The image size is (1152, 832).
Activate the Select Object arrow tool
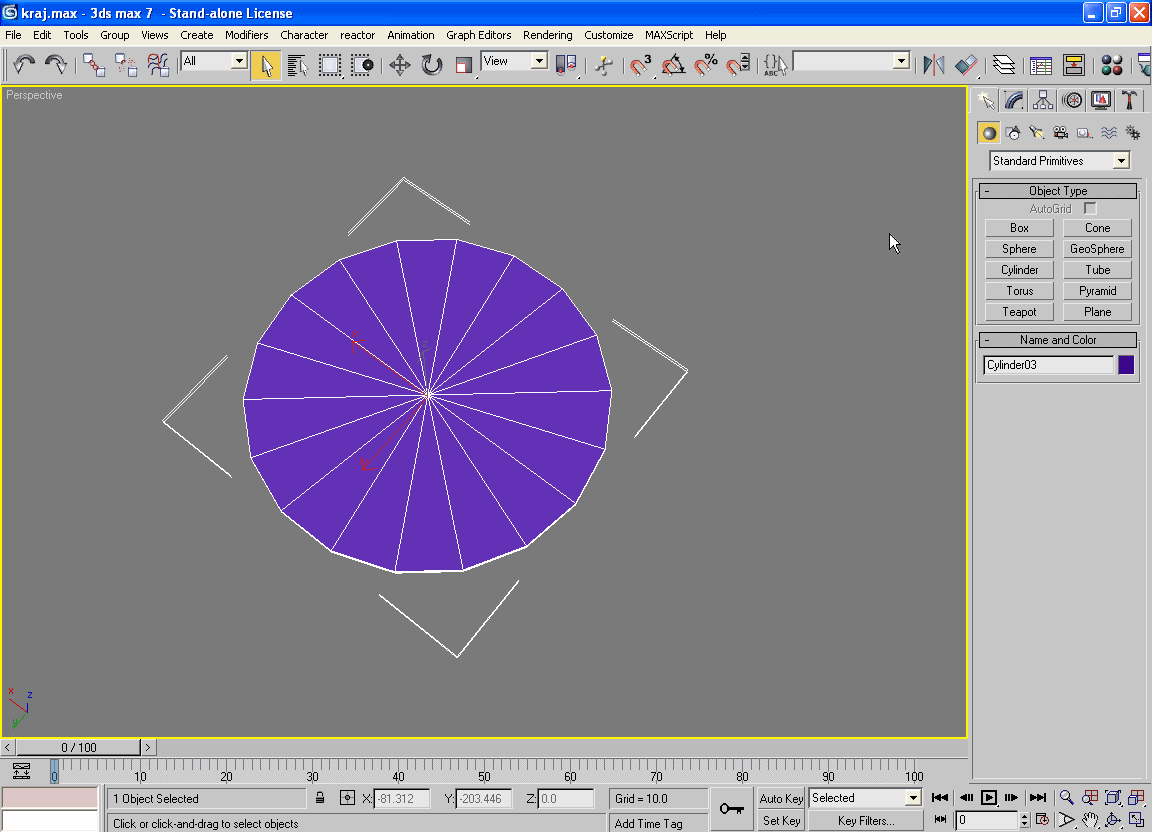coord(266,65)
